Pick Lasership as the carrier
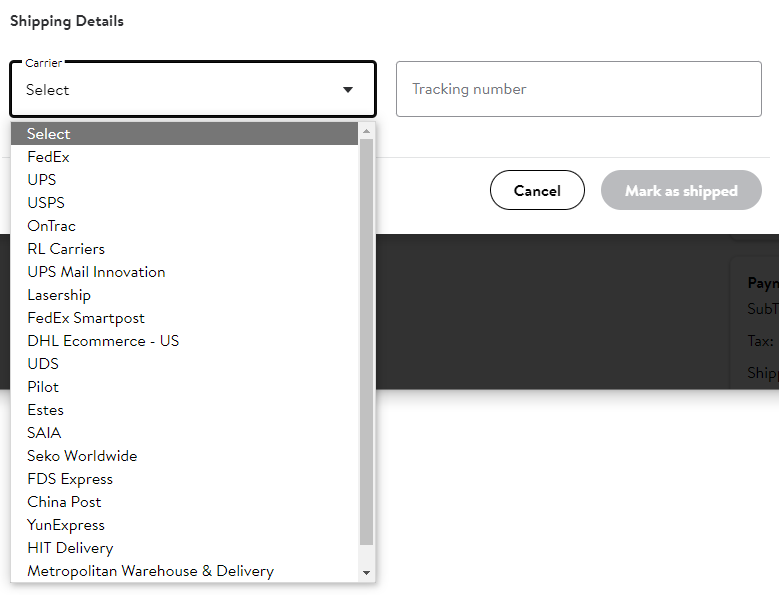Viewport: 779px width, 595px height. [x=59, y=295]
